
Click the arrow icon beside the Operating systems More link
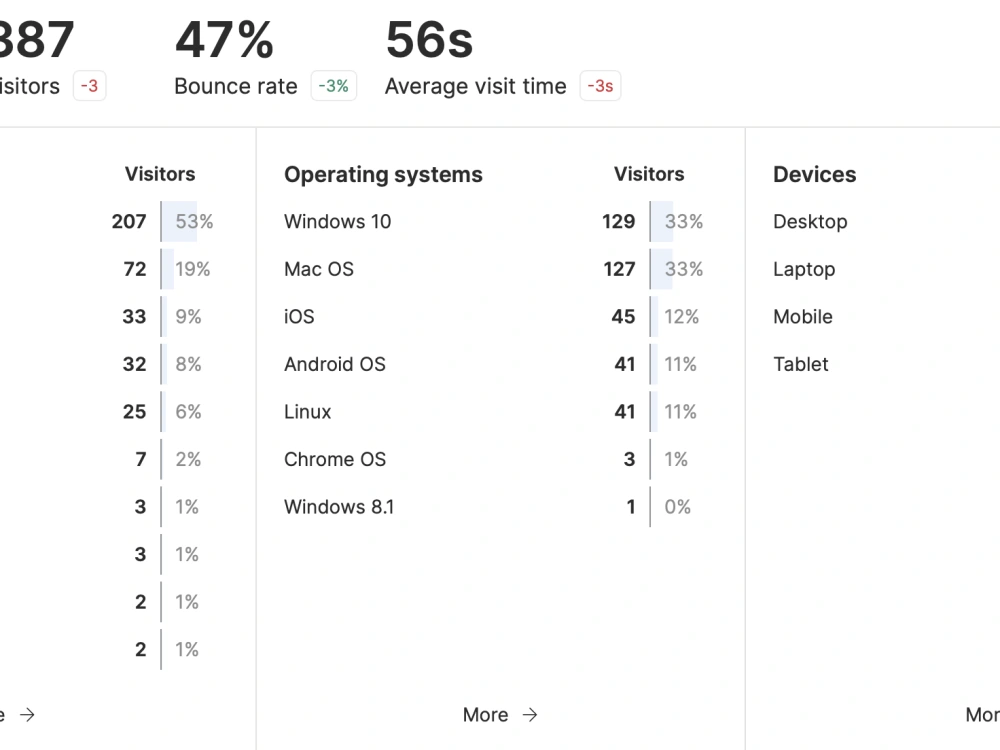[x=528, y=715]
